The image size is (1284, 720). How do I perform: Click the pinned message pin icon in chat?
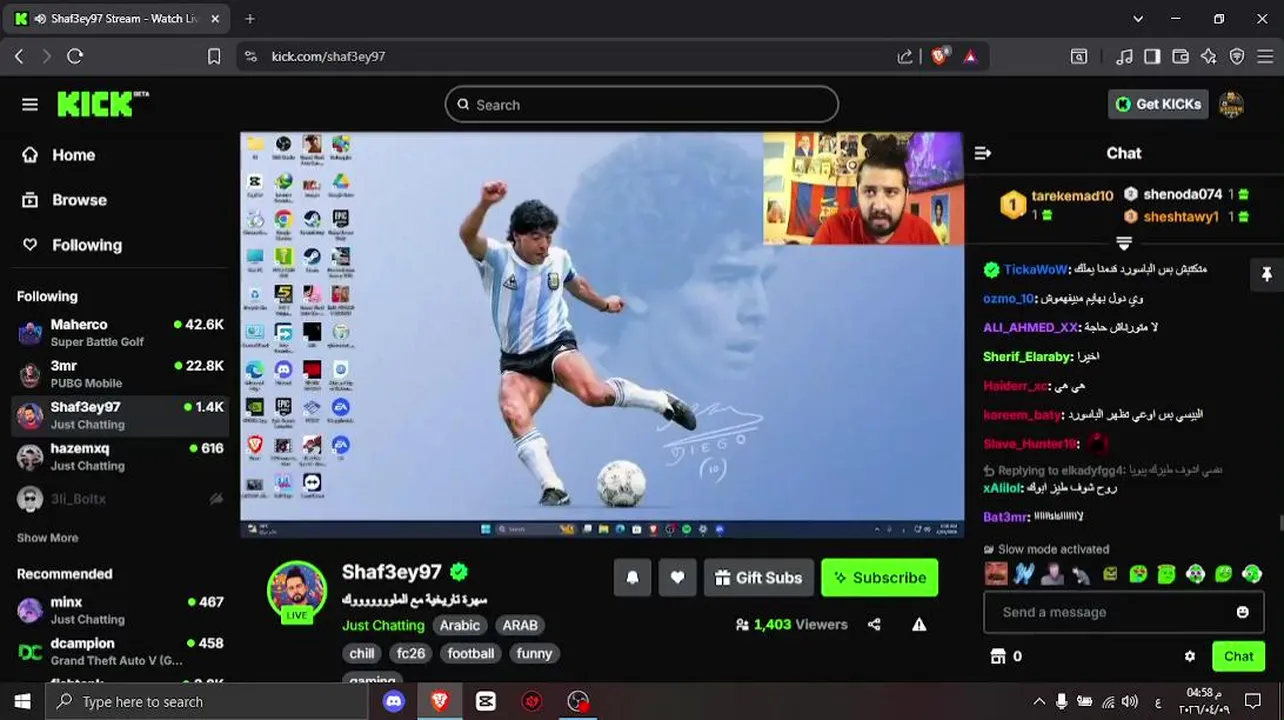(1266, 274)
